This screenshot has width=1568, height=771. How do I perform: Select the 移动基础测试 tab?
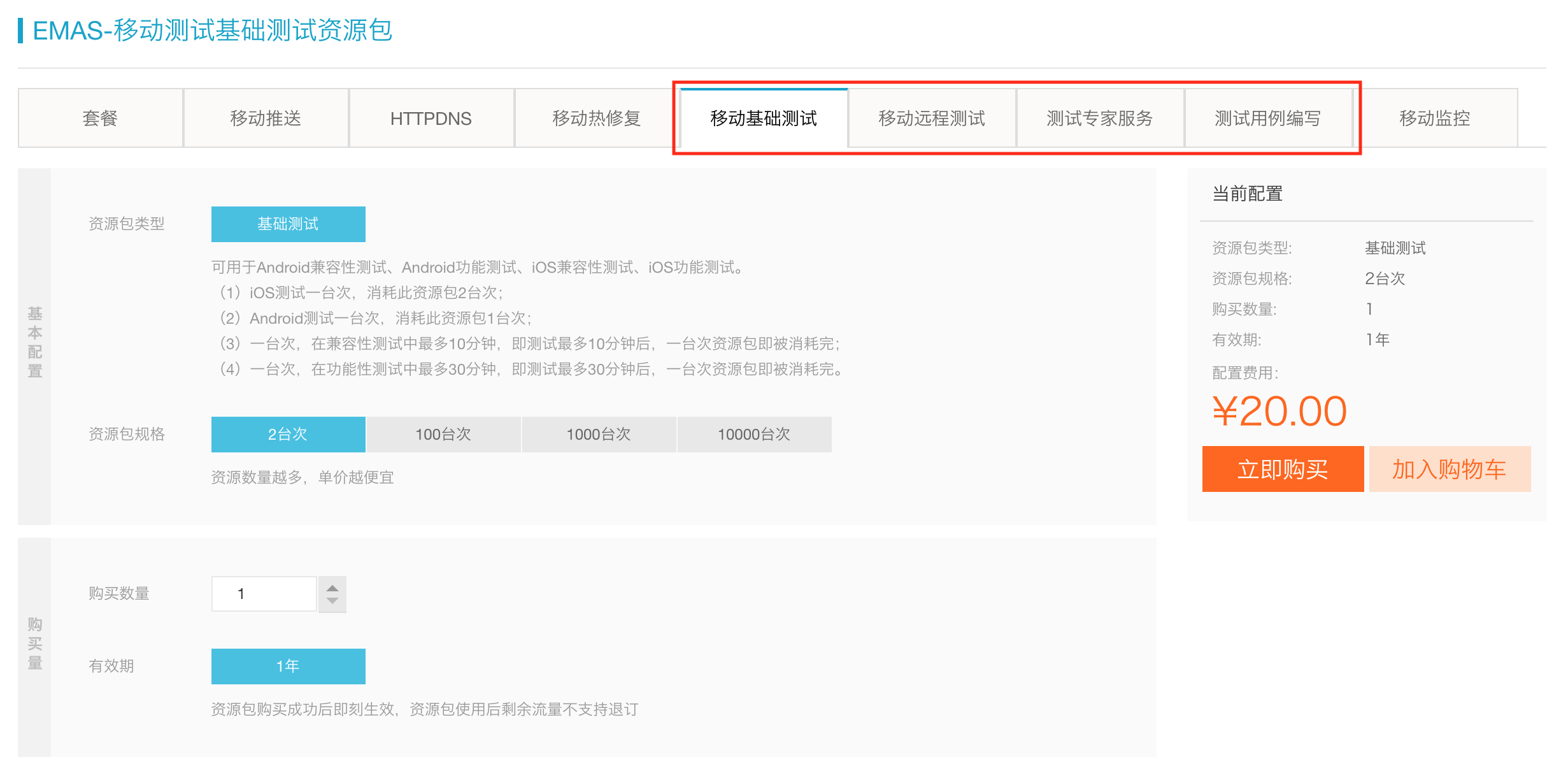tap(764, 118)
